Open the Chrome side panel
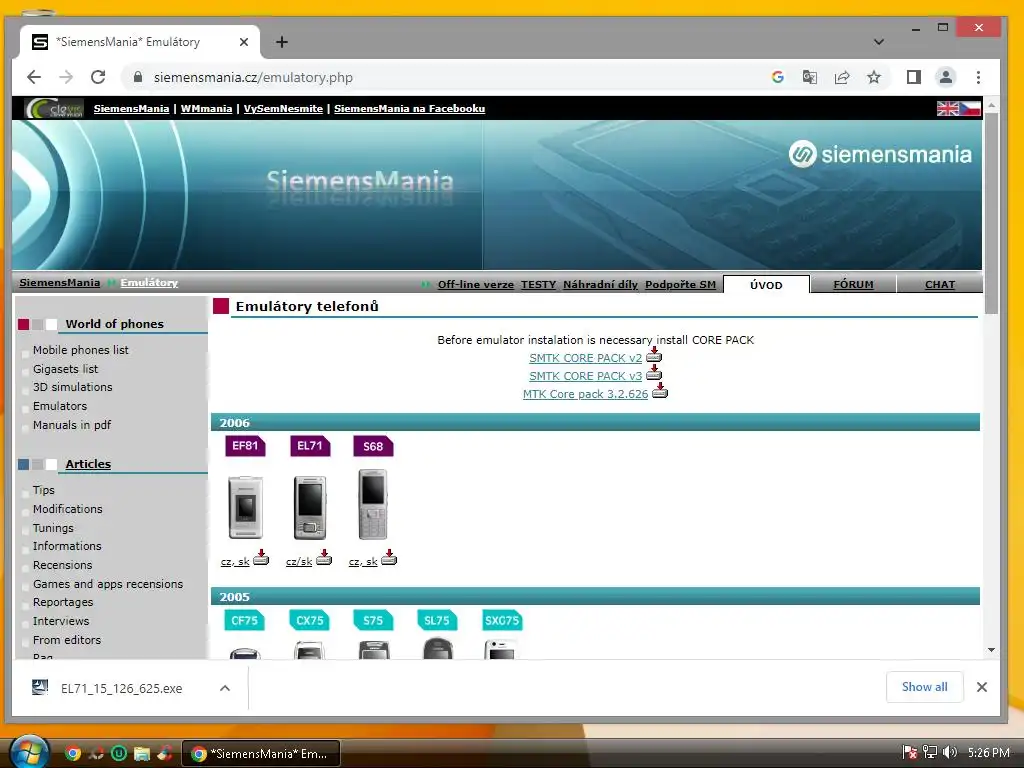 tap(914, 77)
